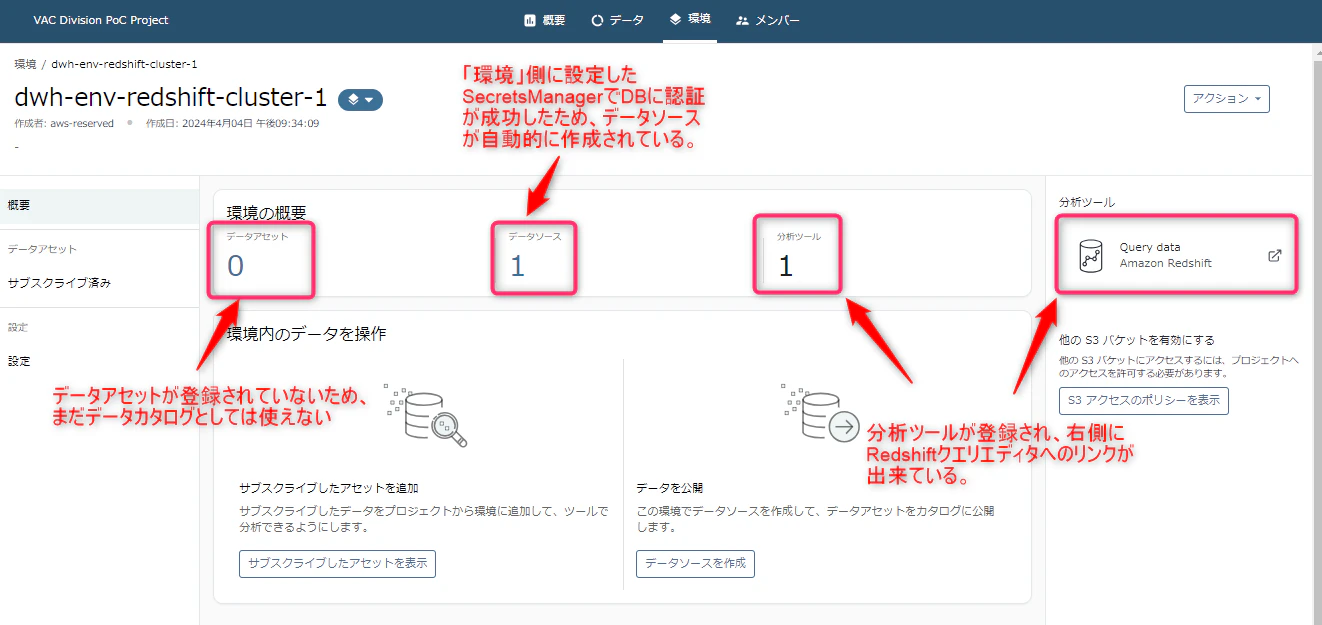This screenshot has width=1322, height=625.
Task: Click the 分析ツール count 1
Action: coord(785,265)
